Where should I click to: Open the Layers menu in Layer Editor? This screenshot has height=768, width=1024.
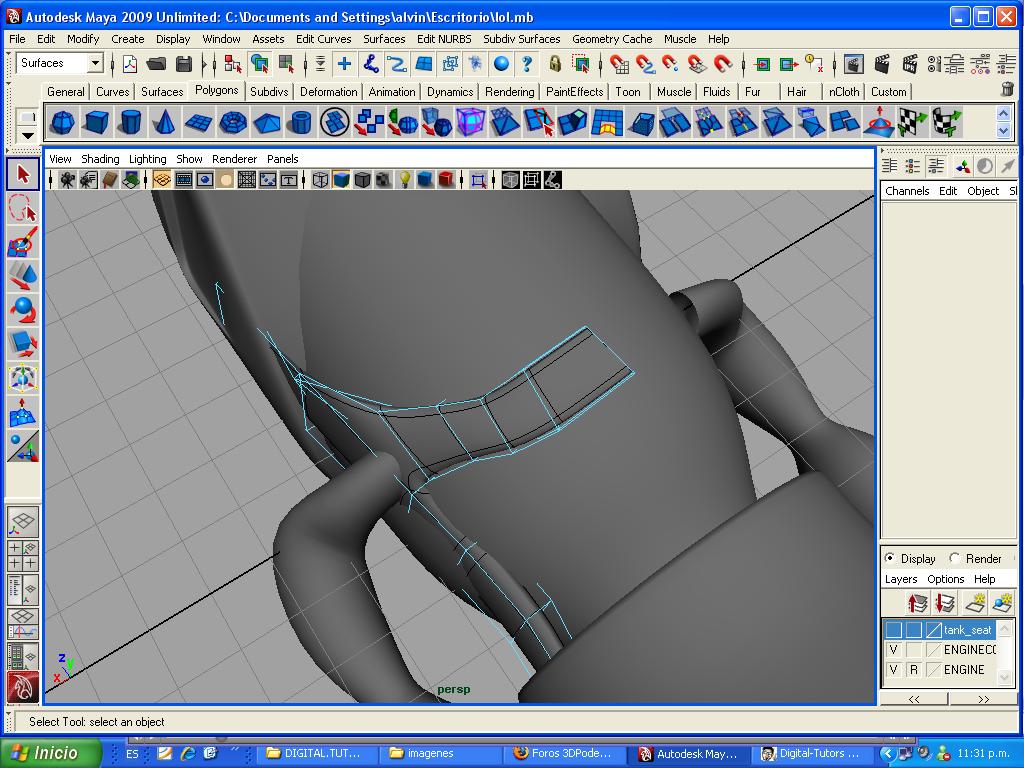point(901,579)
